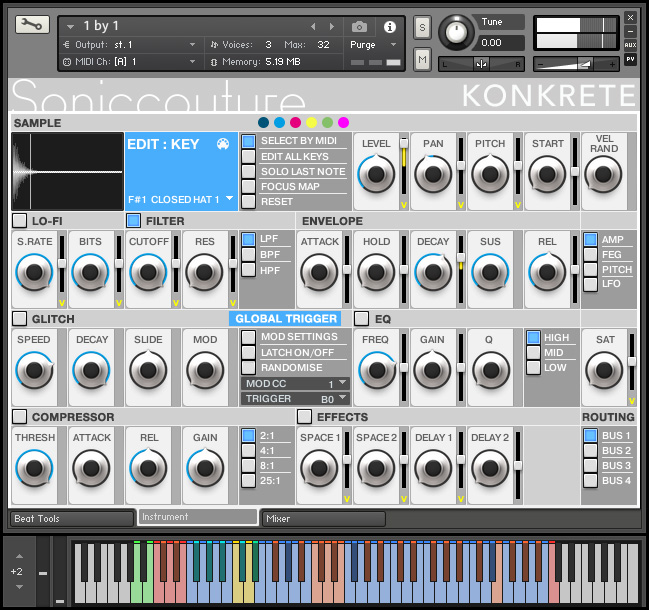Click the pan L/R slider

pos(481,64)
